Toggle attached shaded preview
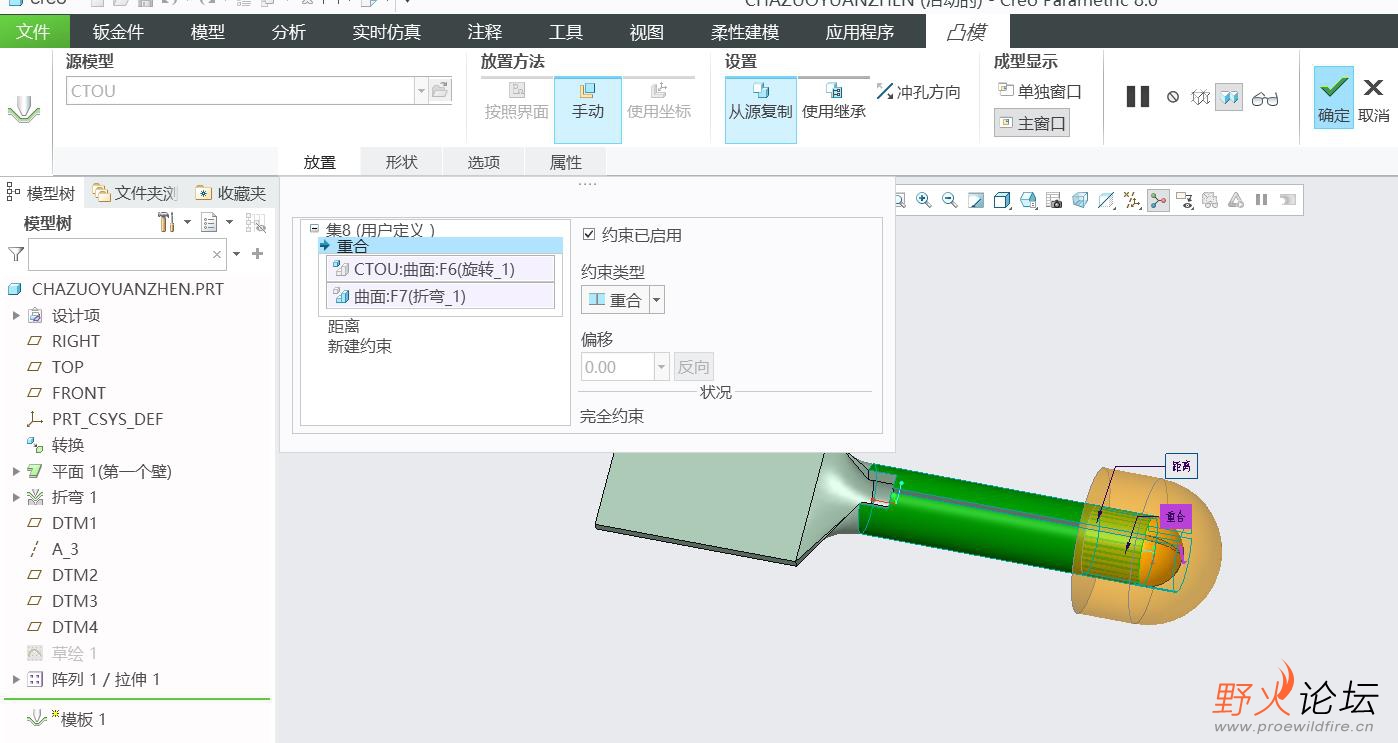 (x=1229, y=98)
